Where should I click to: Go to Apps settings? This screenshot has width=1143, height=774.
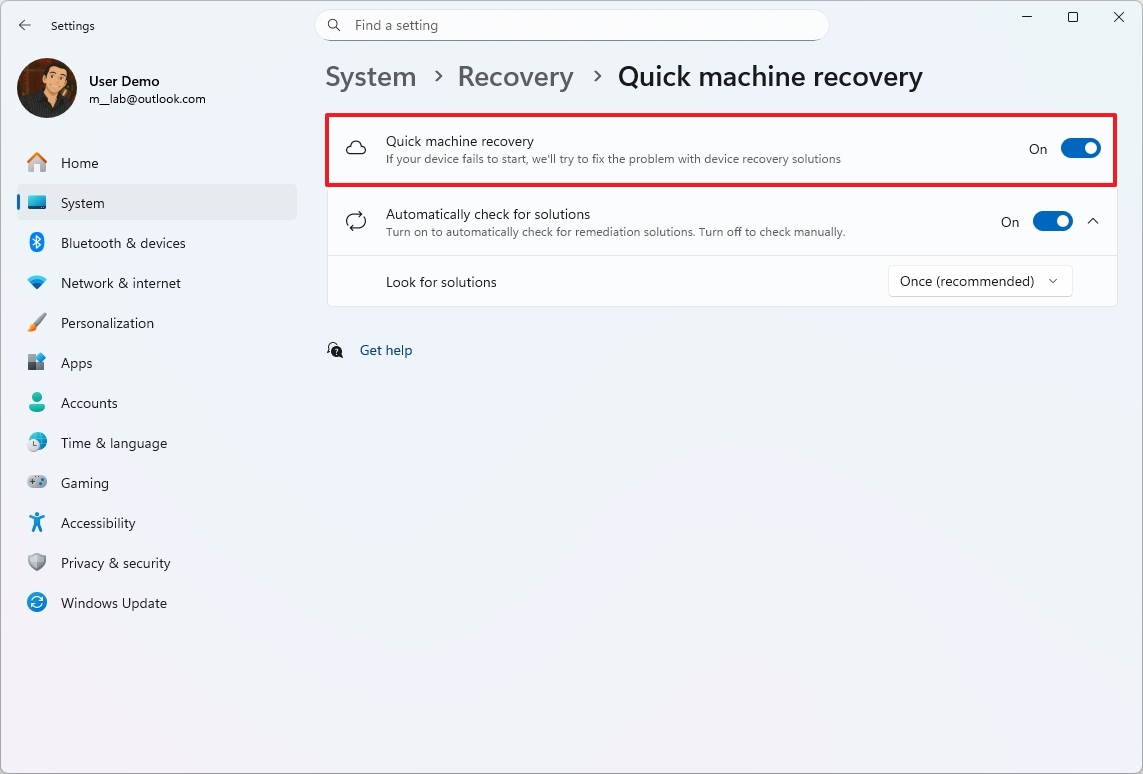pyautogui.click(x=76, y=362)
